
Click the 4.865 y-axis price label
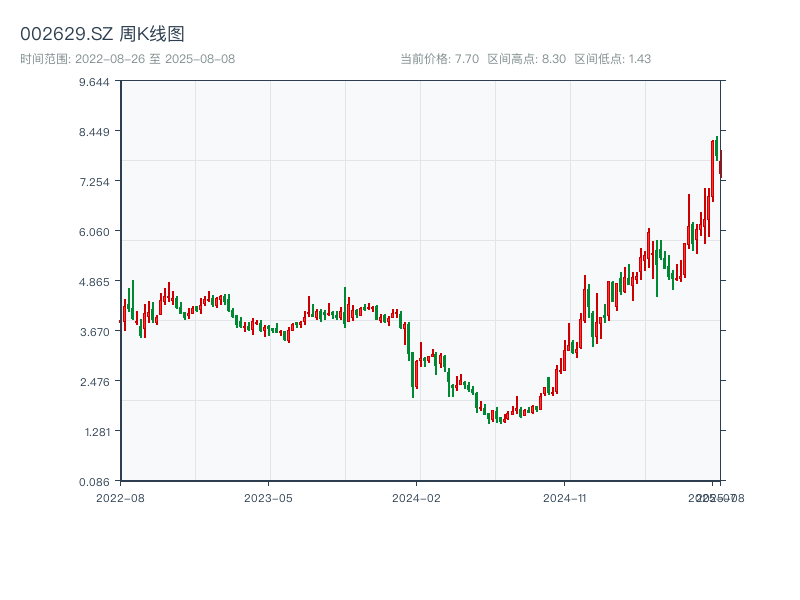95,281
